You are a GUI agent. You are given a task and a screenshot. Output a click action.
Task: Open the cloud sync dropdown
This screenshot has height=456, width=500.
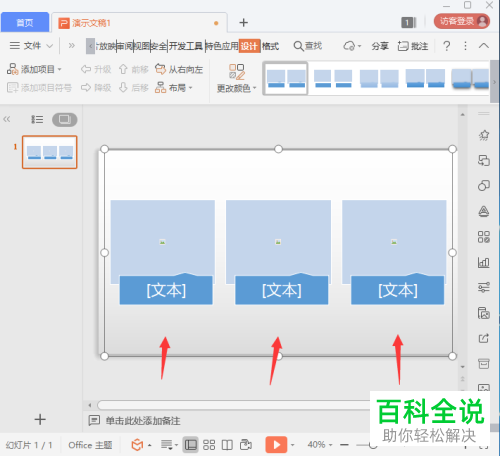tap(352, 46)
